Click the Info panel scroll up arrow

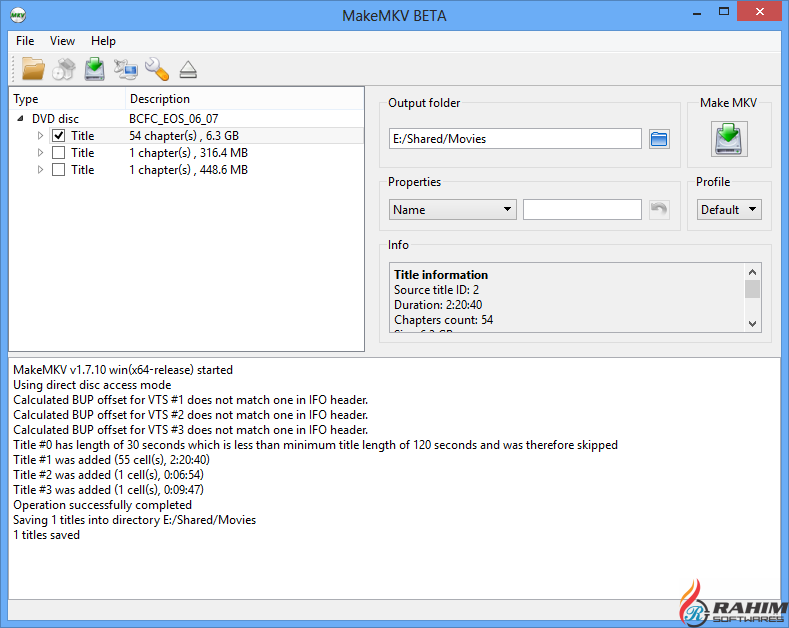tap(753, 272)
